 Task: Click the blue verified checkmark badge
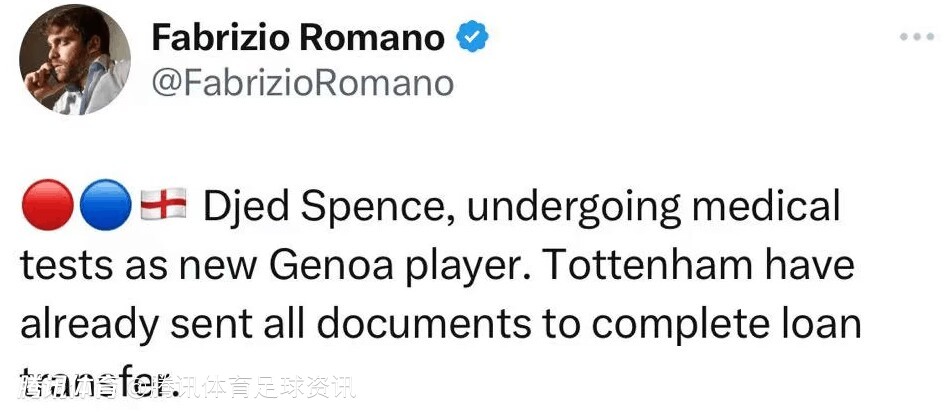(472, 38)
